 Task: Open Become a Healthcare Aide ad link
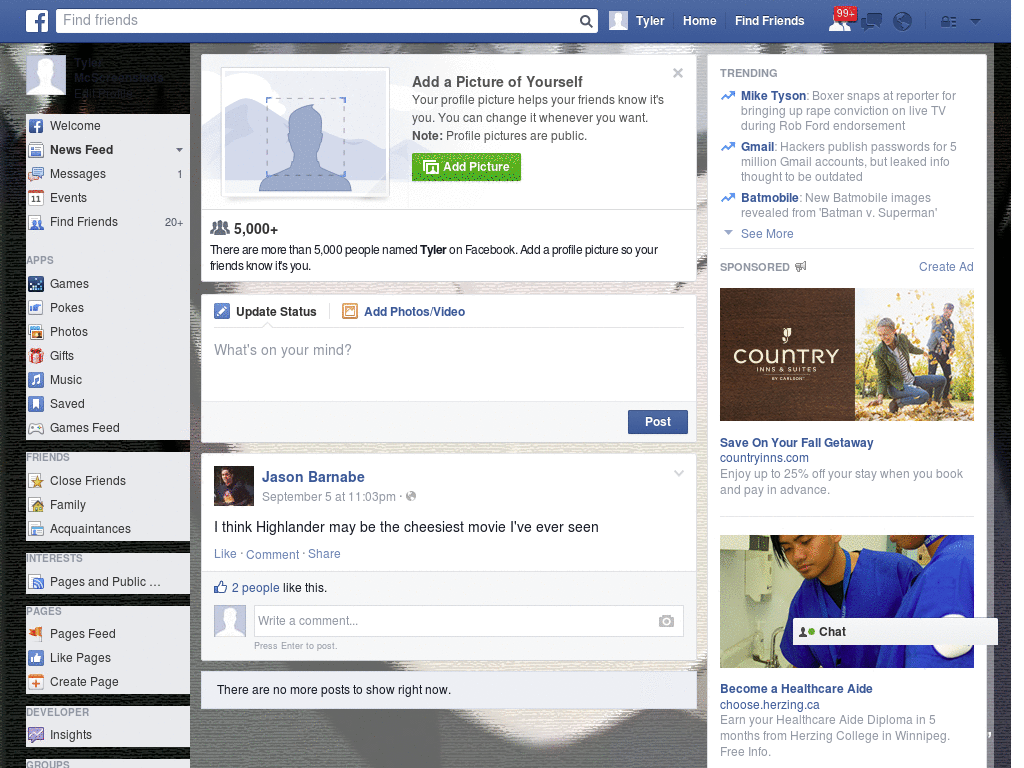[796, 689]
